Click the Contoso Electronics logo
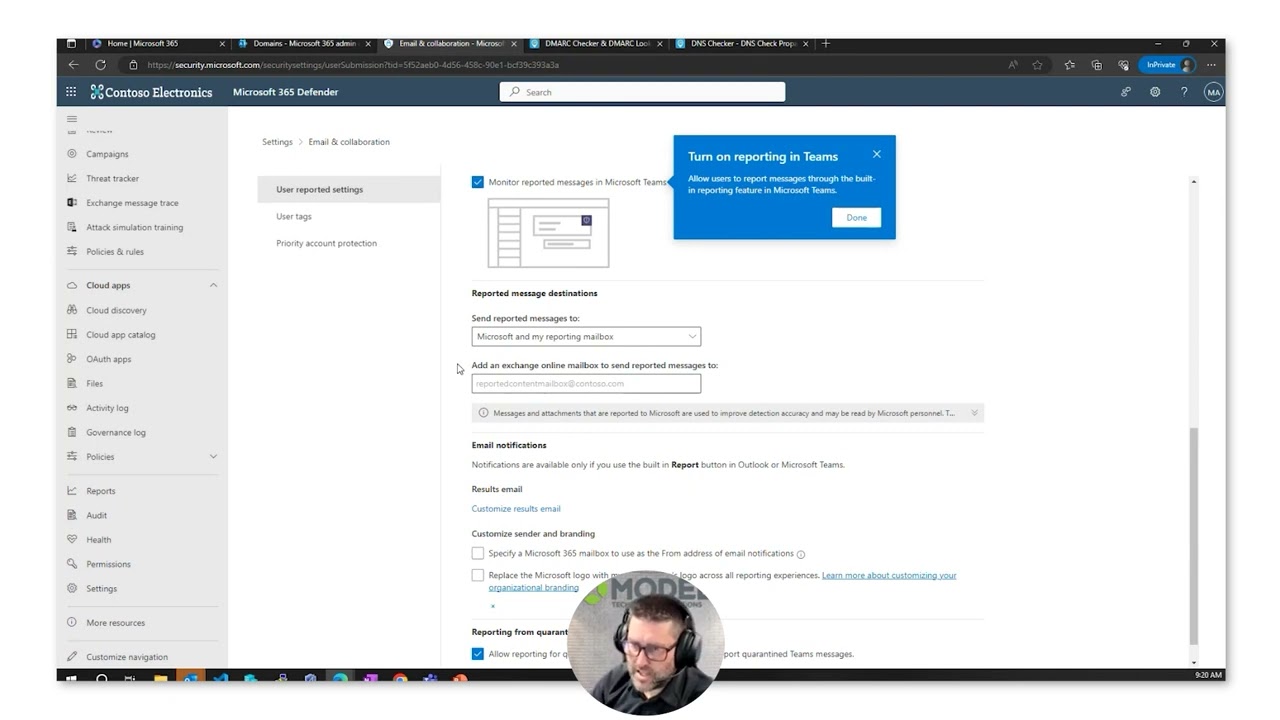 pos(152,92)
